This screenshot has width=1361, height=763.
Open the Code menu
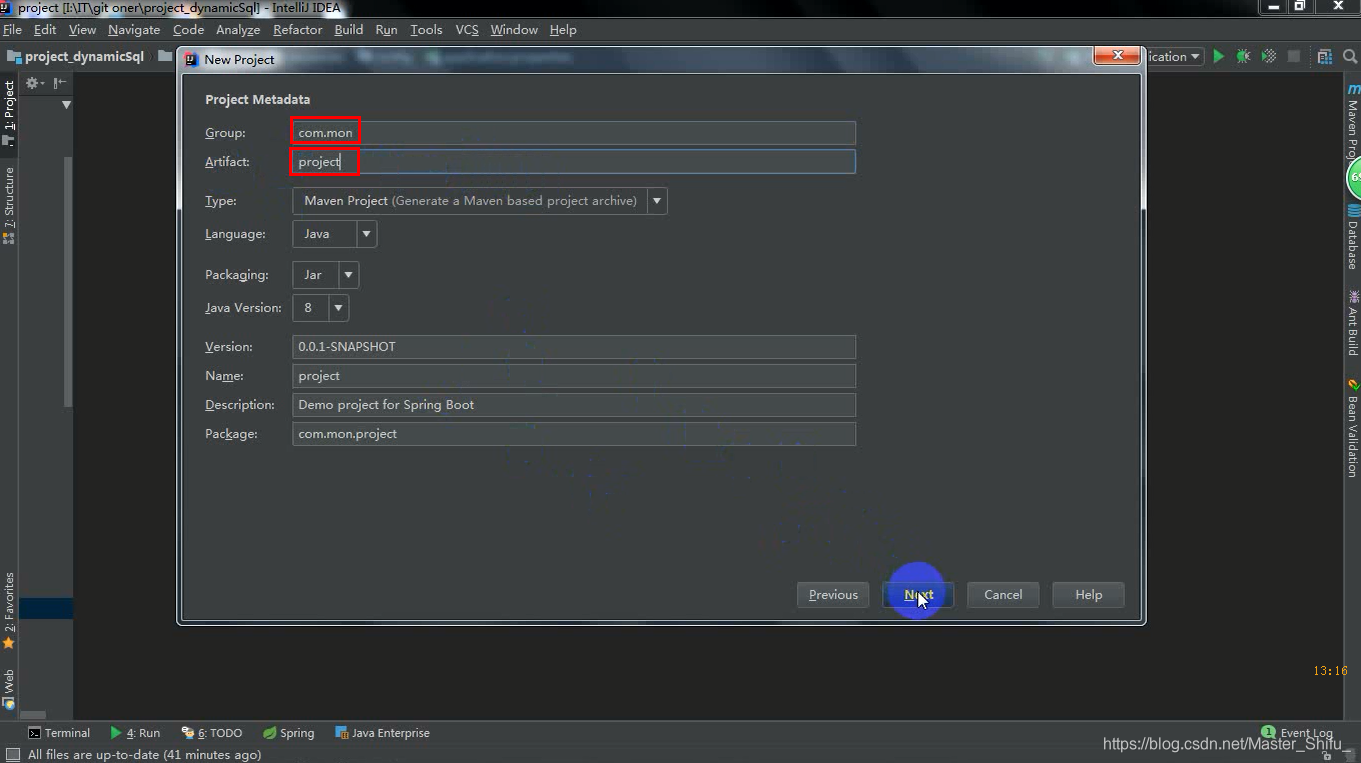[188, 30]
